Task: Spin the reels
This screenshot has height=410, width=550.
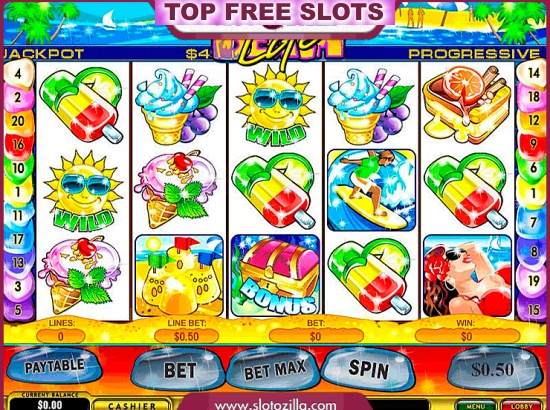Action: click(368, 369)
